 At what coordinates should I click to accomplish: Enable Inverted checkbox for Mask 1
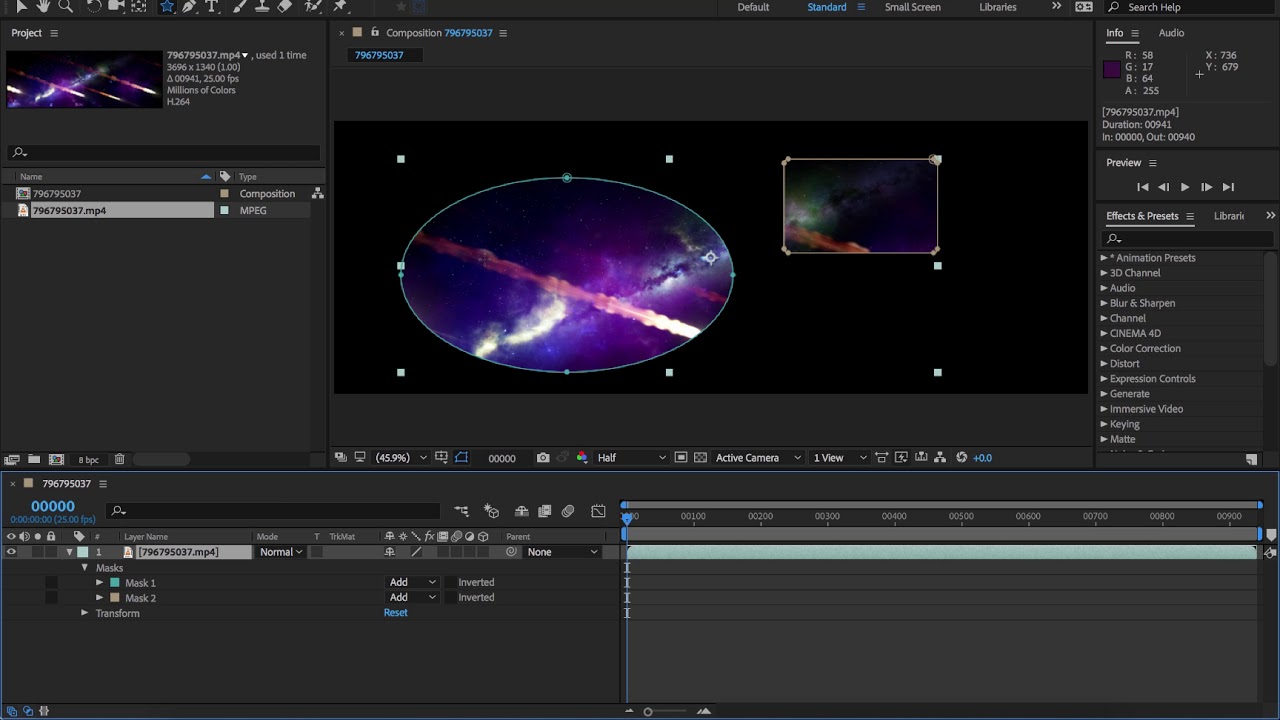(x=450, y=582)
